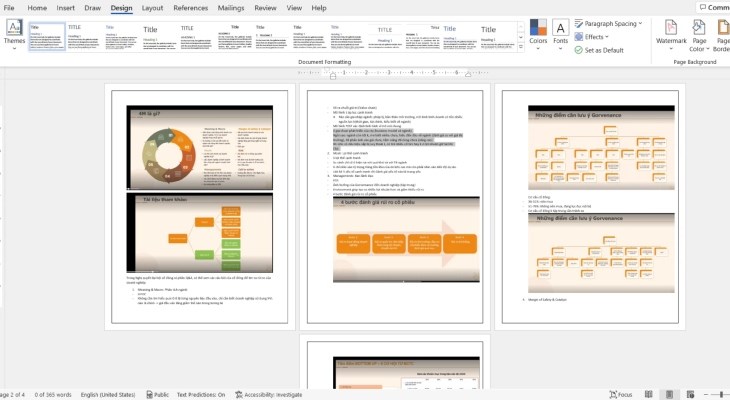The image size is (730, 400).
Task: Enable Focus mode
Action: (x=621, y=394)
